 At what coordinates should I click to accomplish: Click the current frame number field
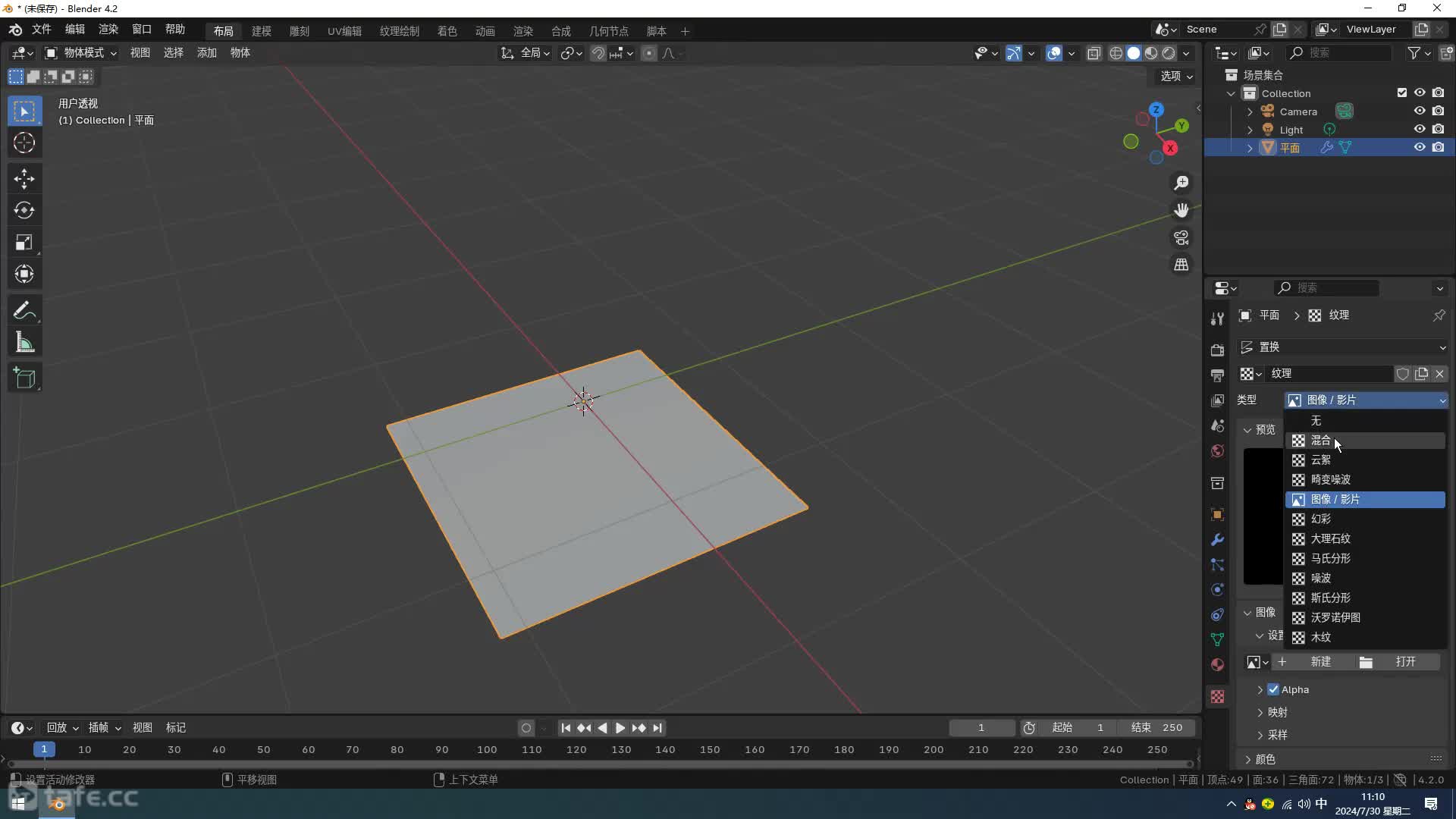click(981, 728)
